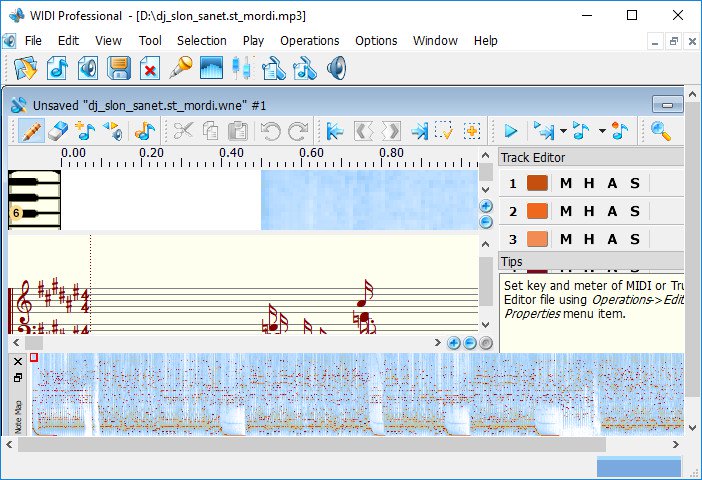Jump to start with left arrow-bar icon
The height and width of the screenshot is (480, 702).
tap(334, 131)
